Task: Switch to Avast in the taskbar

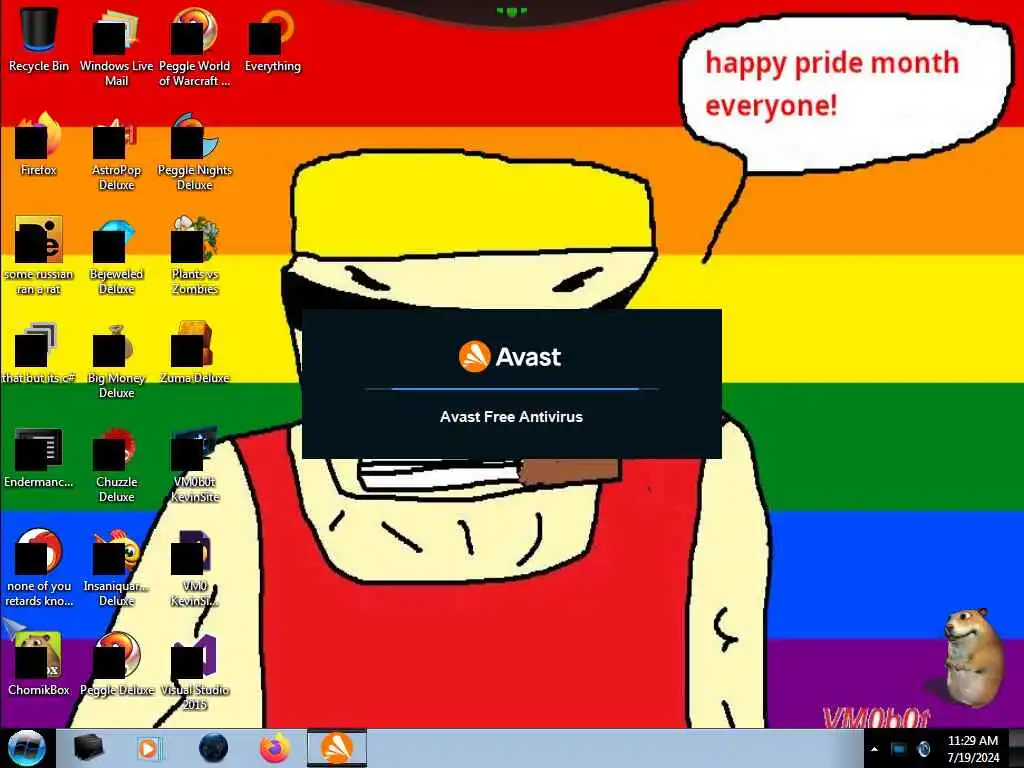Action: [337, 748]
